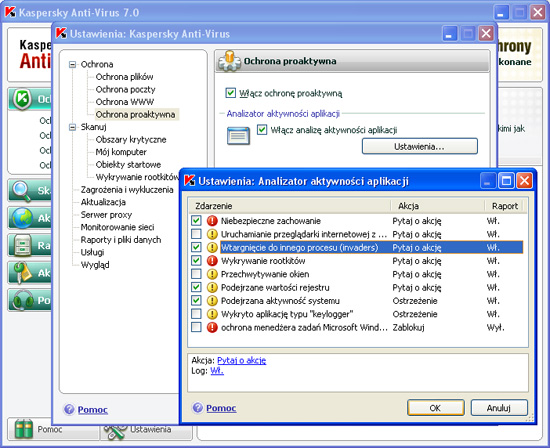Uncheck Podejrzana aktywność systemu event
The image size is (550, 448).
[196, 300]
